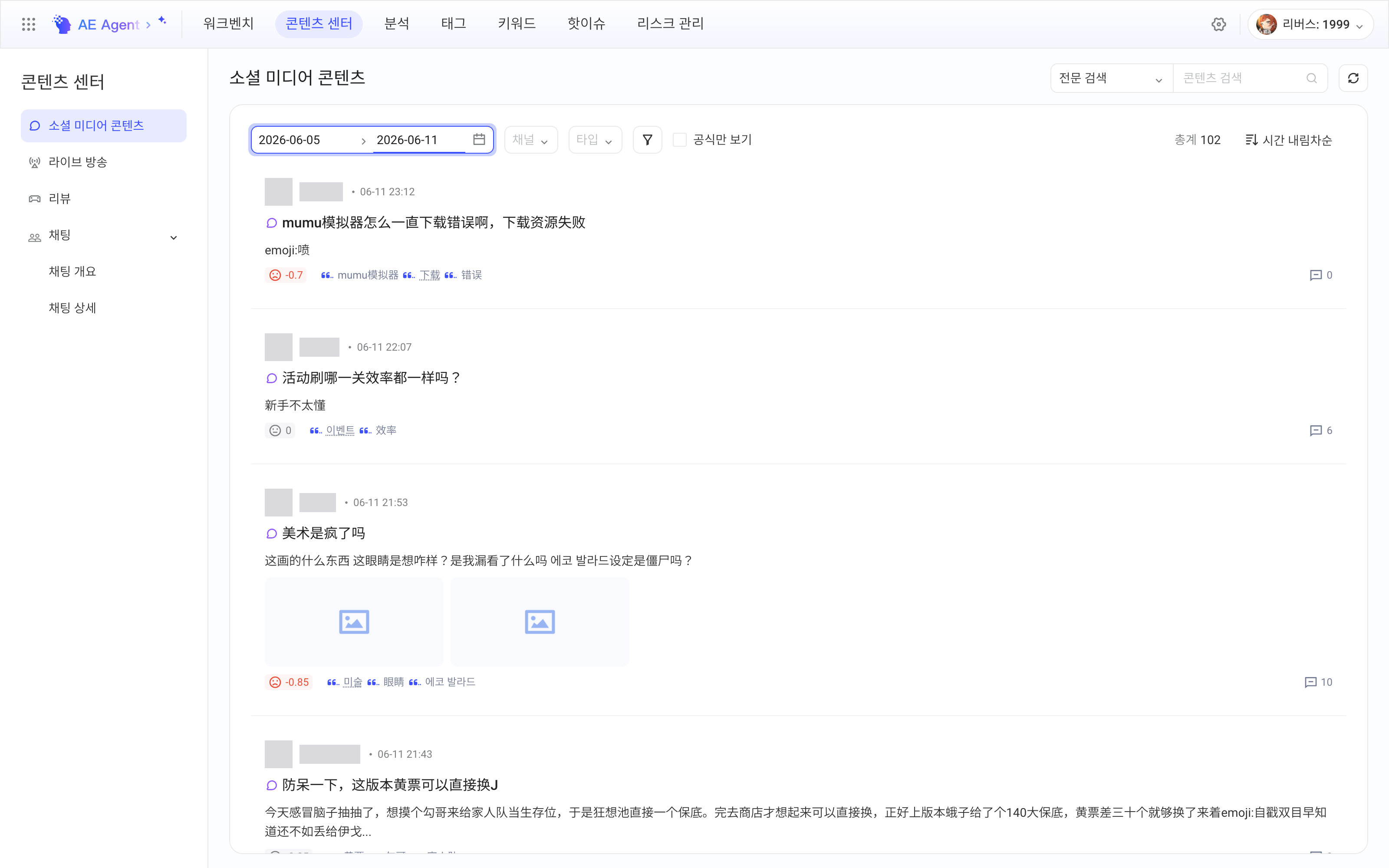Open the 채널 dropdown

[531, 139]
